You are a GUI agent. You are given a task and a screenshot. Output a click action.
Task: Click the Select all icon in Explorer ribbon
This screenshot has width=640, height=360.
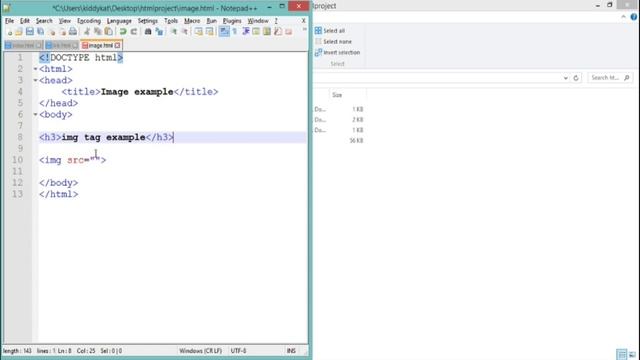coord(318,31)
